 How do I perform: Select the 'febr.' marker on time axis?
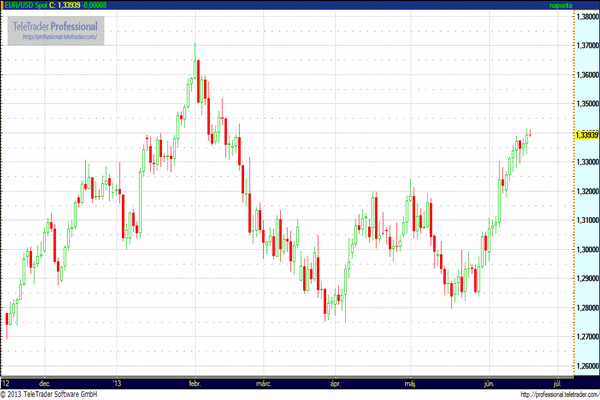tap(196, 383)
